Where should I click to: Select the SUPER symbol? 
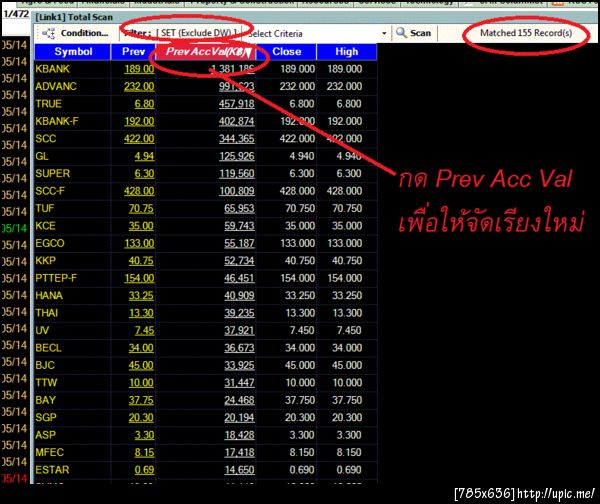[x=52, y=173]
